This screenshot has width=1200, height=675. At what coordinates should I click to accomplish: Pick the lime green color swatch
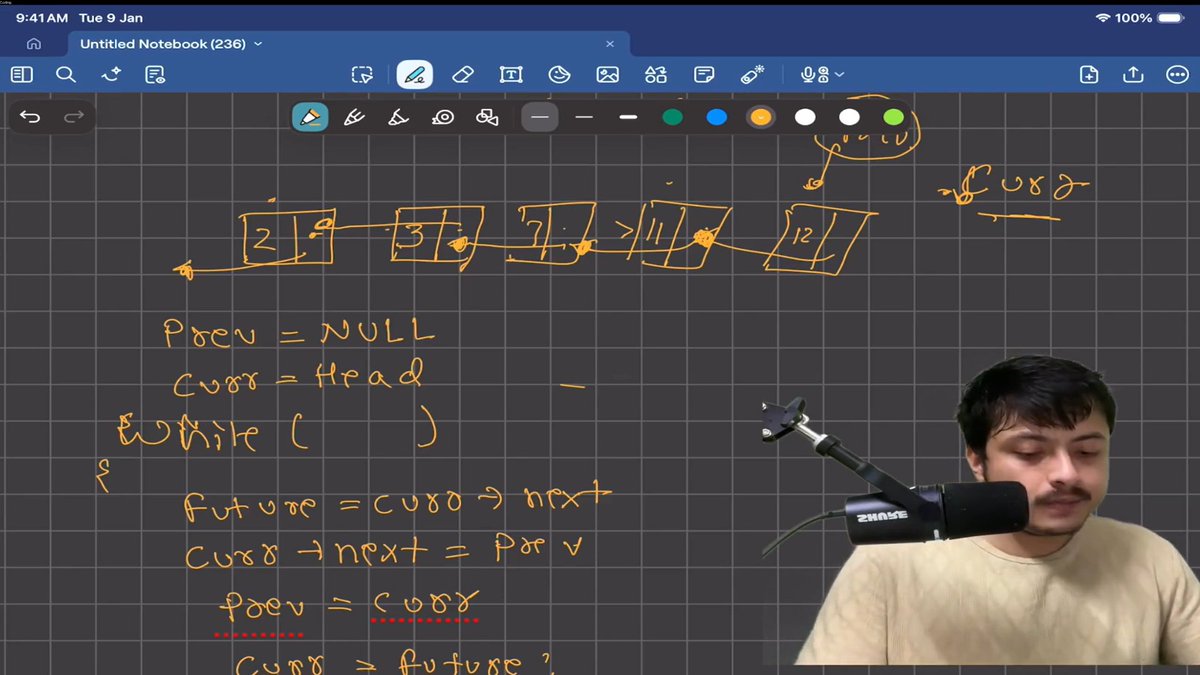[893, 117]
